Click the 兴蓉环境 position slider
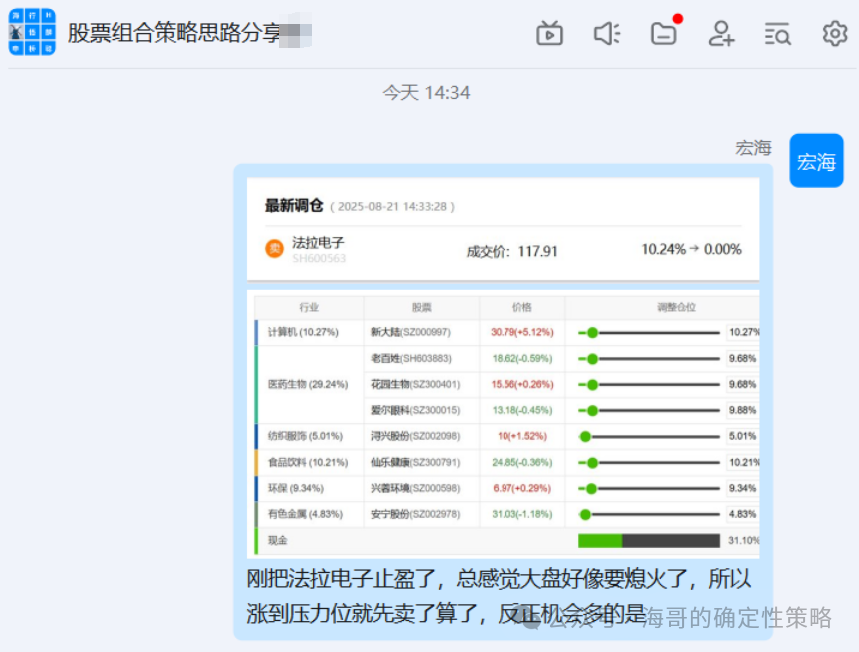The width and height of the screenshot is (859, 652). [x=649, y=489]
